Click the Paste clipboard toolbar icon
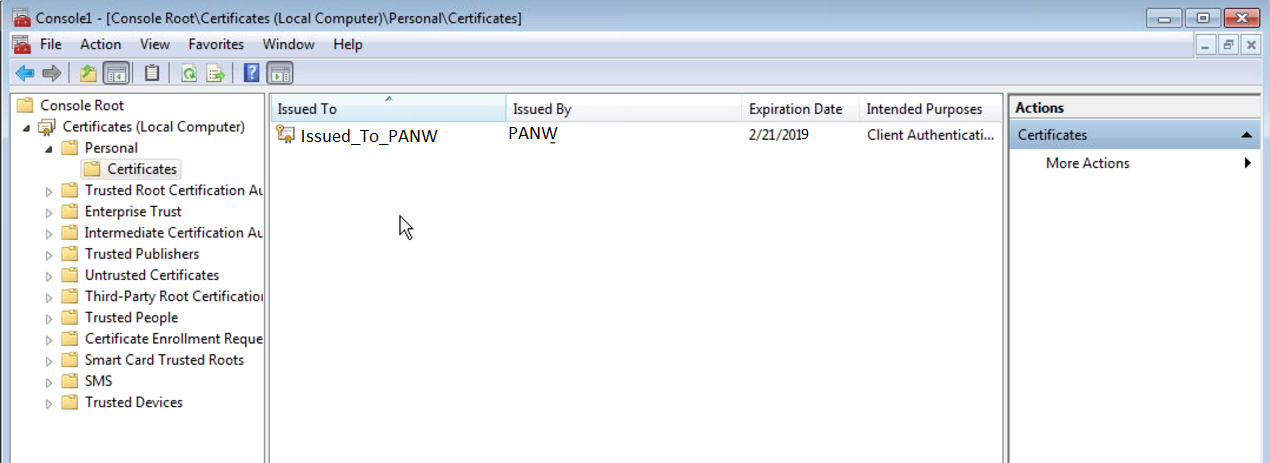The height and width of the screenshot is (463, 1270). point(151,73)
